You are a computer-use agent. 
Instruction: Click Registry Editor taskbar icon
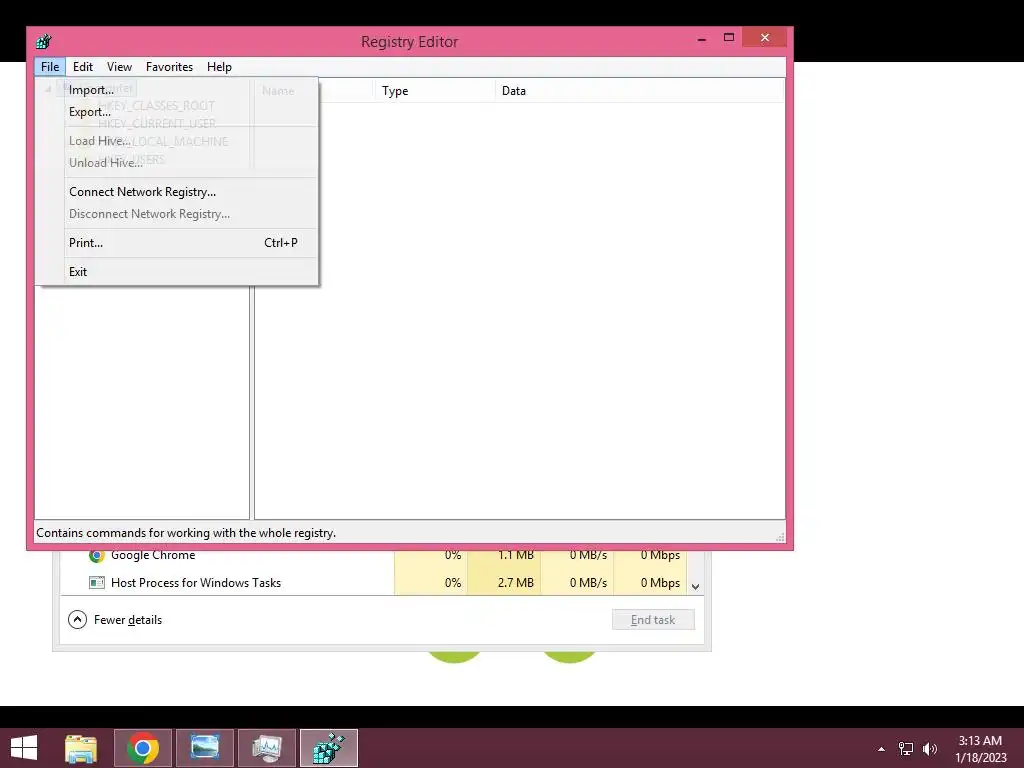(x=329, y=748)
